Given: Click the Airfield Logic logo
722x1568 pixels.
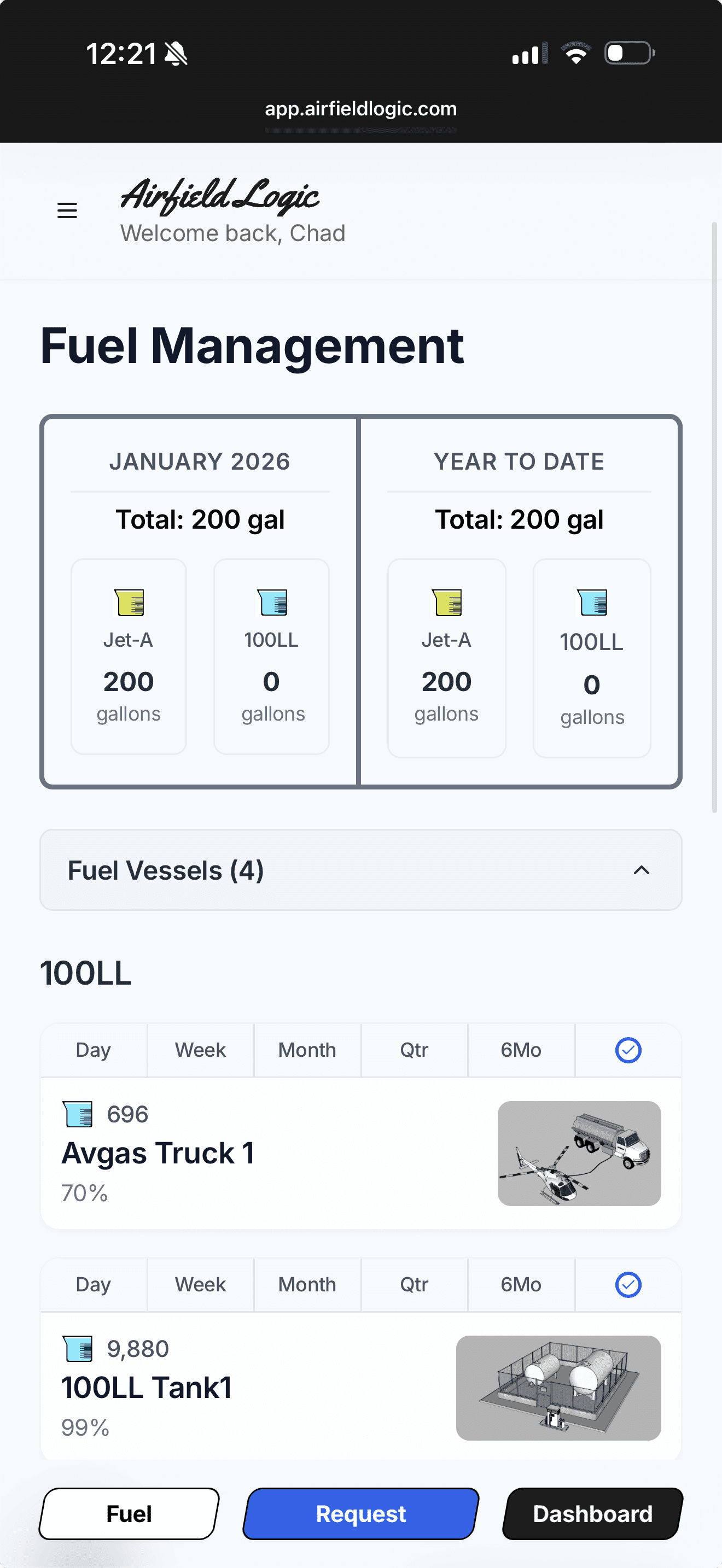Looking at the screenshot, I should 219,196.
